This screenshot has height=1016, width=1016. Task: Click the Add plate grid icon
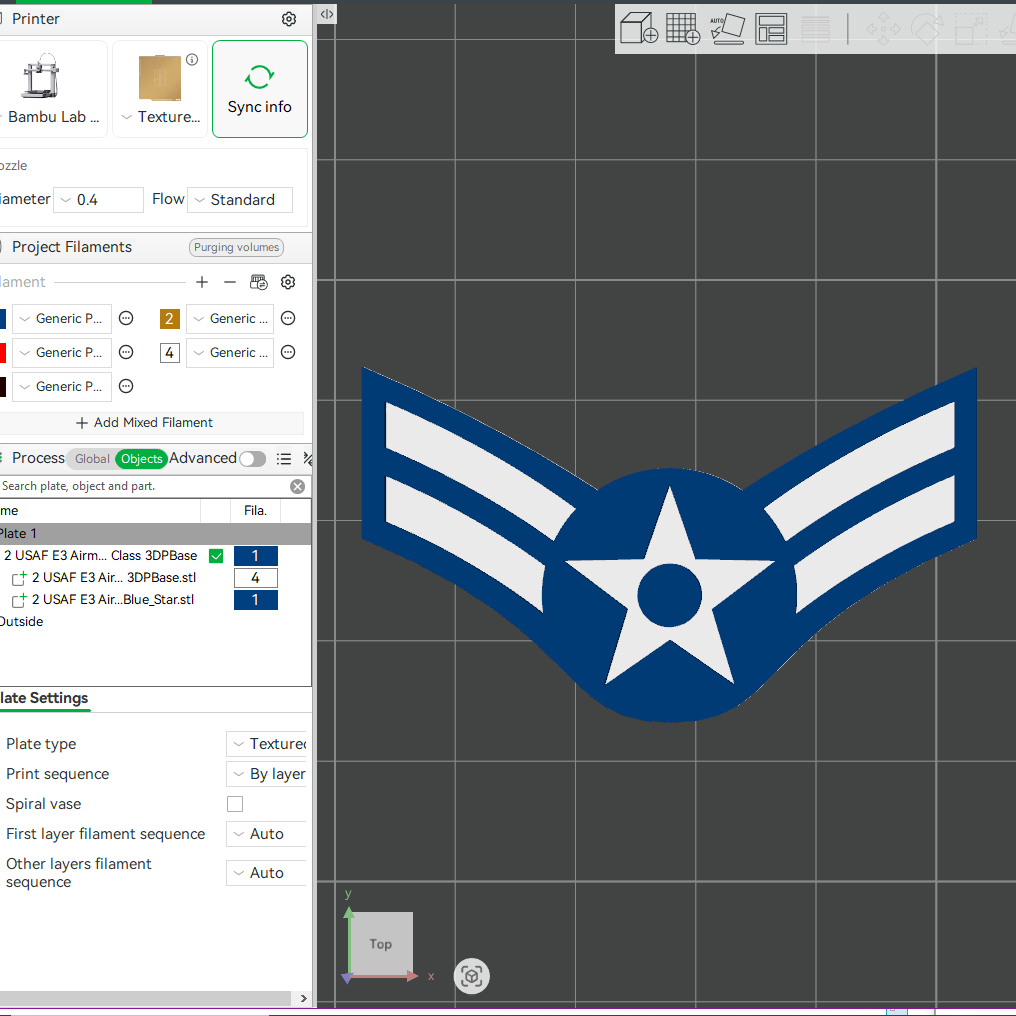[683, 29]
